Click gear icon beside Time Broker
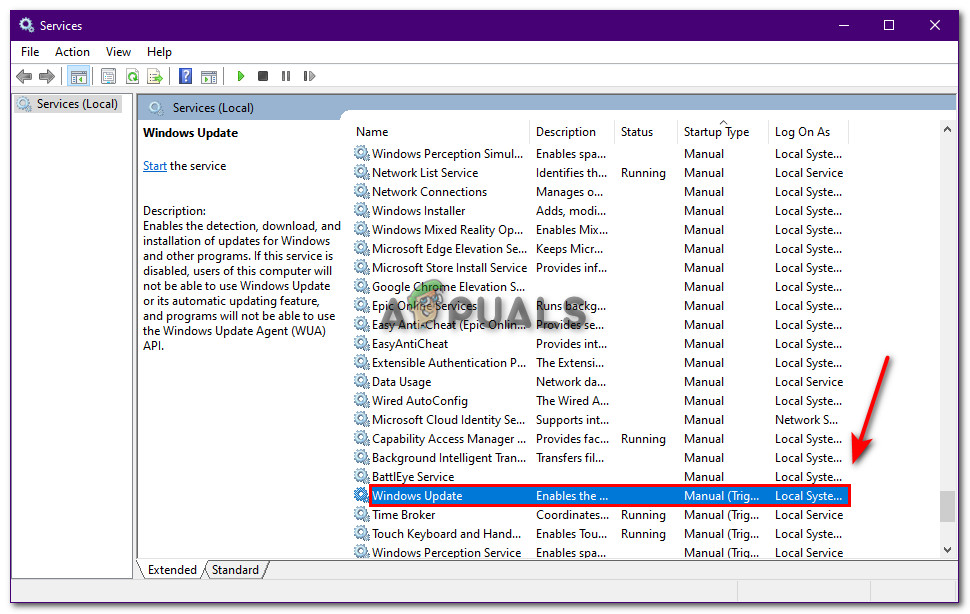 pos(361,514)
